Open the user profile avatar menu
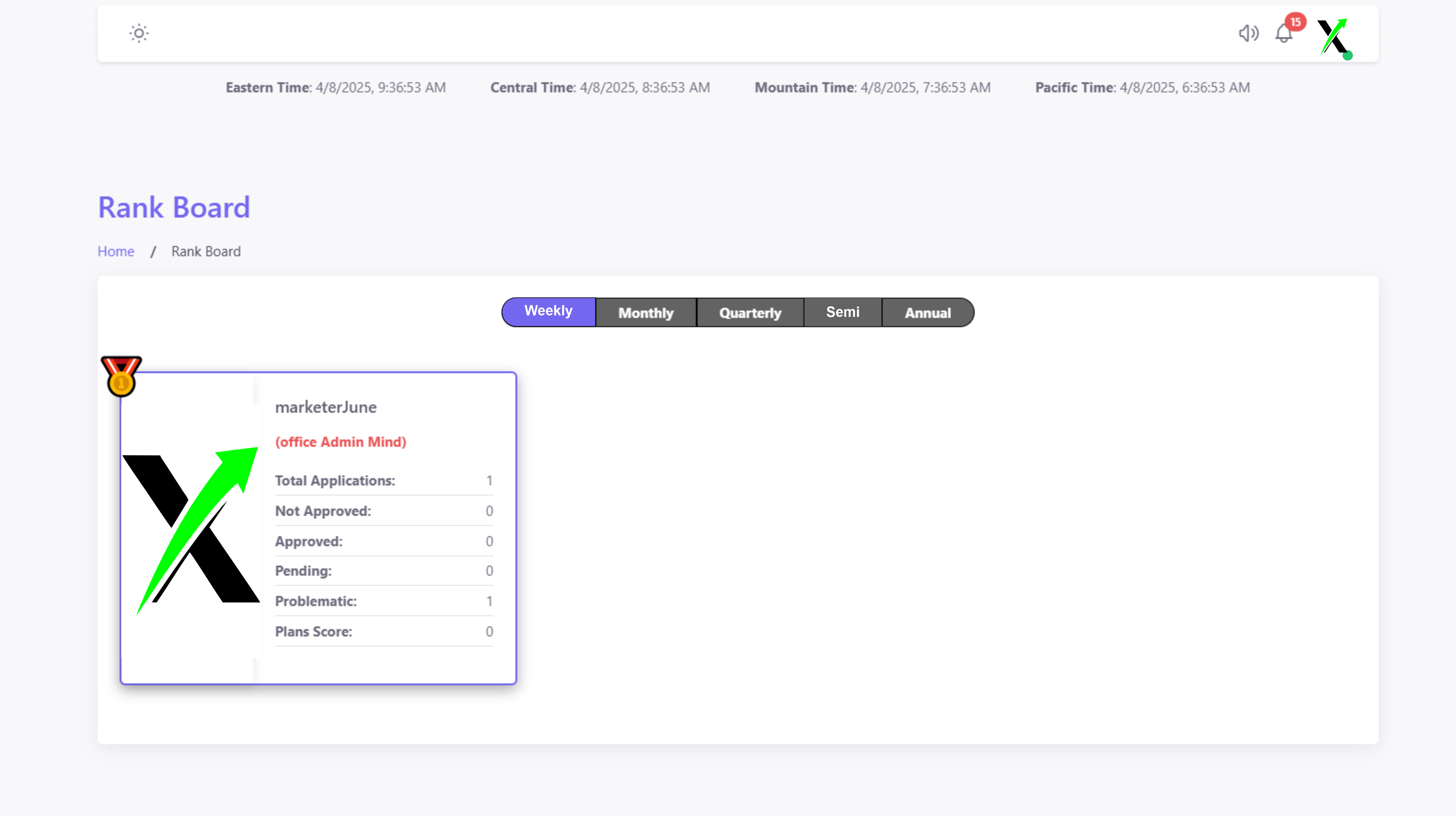 (1334, 37)
